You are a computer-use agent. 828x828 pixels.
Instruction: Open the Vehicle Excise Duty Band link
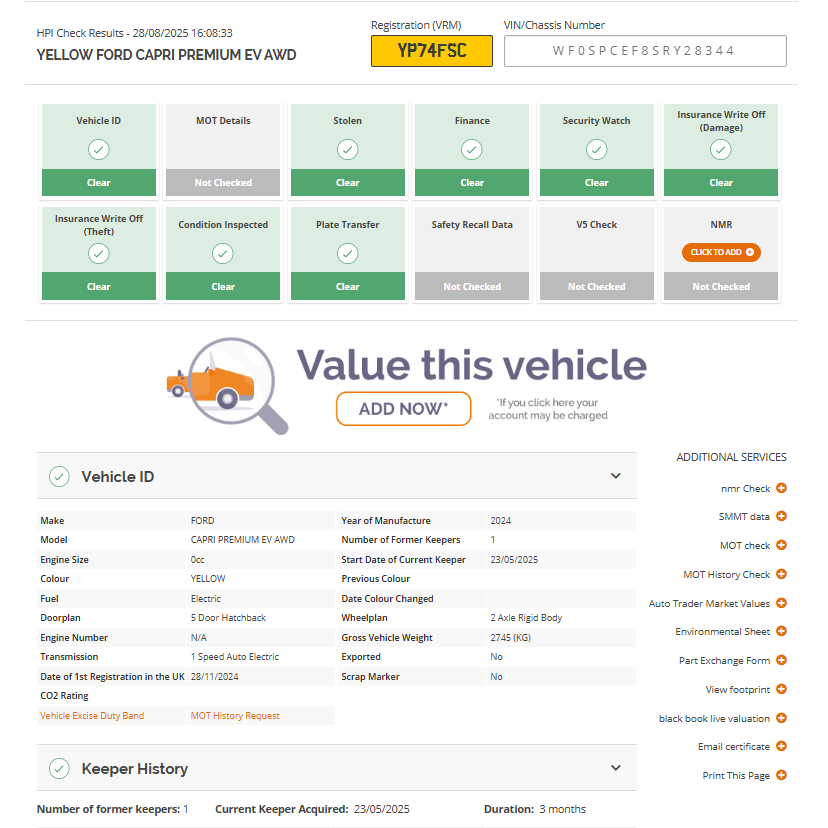(x=92, y=716)
